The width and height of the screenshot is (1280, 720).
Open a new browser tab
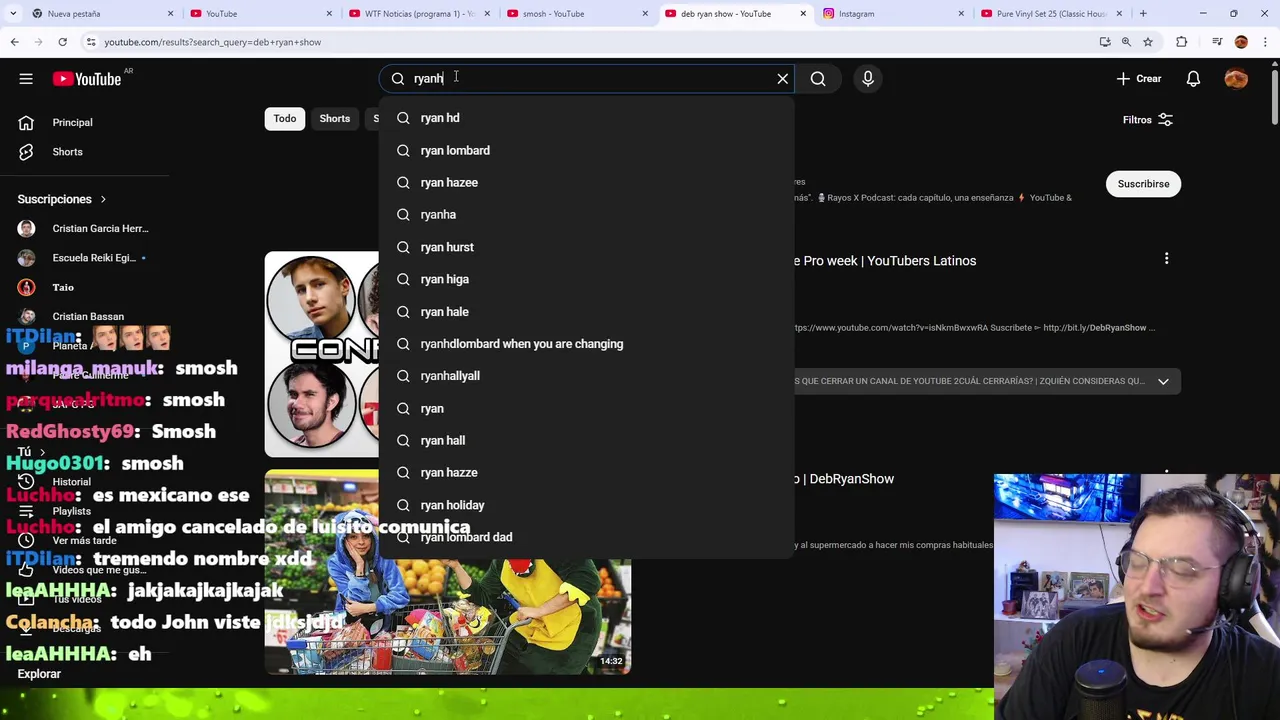click(1143, 14)
